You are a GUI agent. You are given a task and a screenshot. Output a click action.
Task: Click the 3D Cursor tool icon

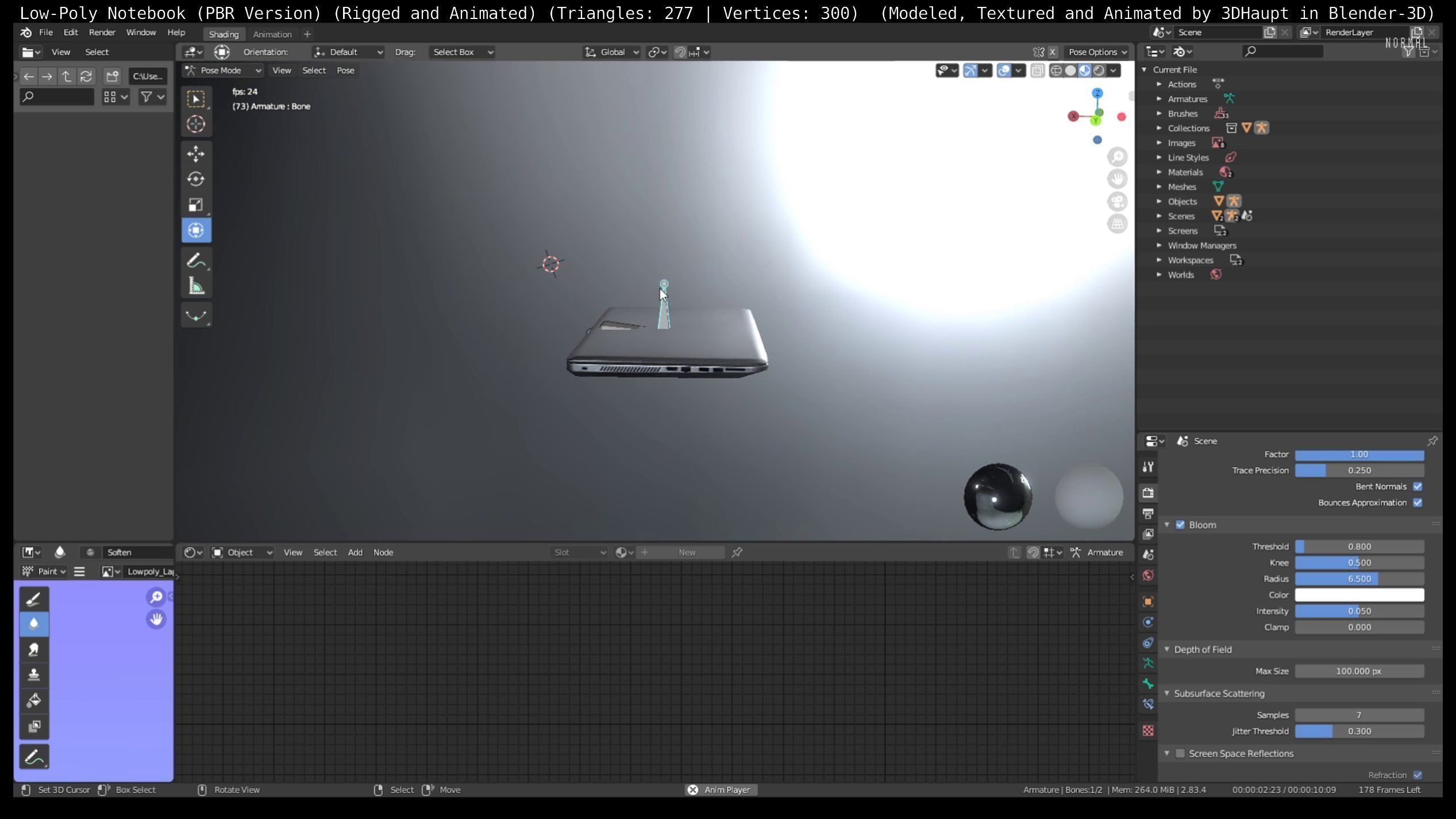196,124
